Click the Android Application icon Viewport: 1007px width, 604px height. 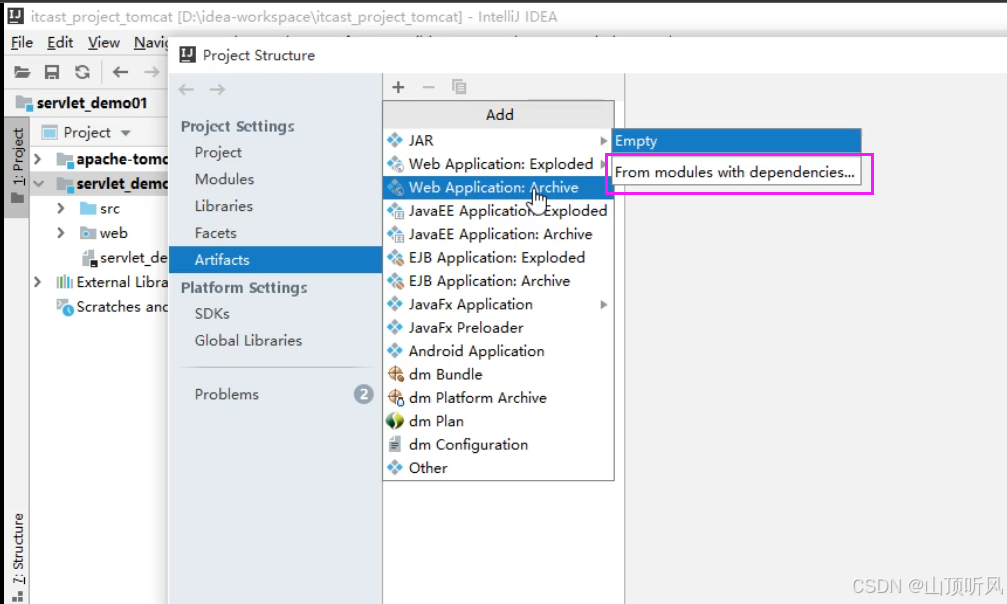coord(395,351)
